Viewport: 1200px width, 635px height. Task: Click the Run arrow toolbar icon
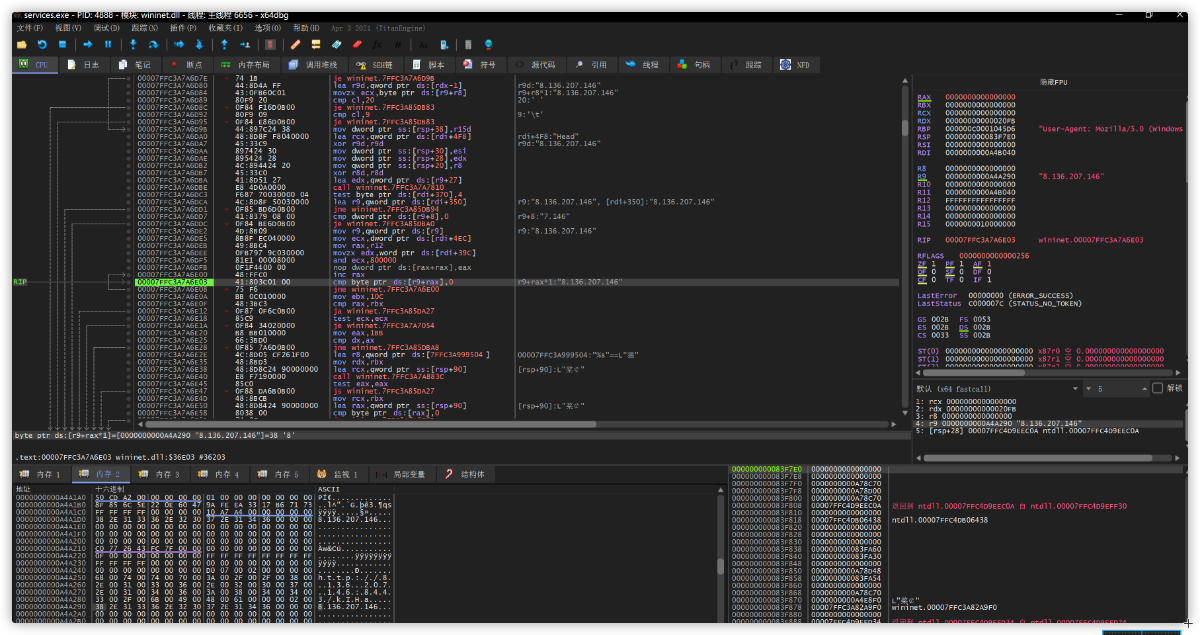coord(88,45)
